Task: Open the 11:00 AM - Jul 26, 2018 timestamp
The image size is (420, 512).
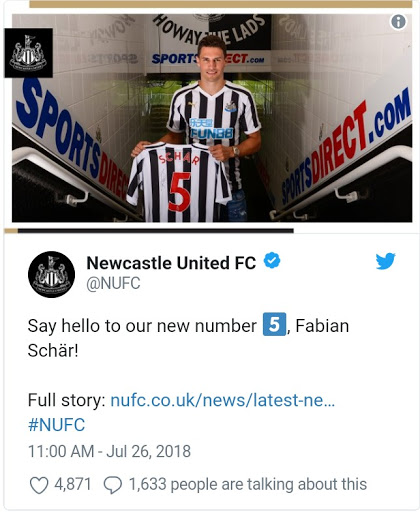Action: [x=109, y=451]
